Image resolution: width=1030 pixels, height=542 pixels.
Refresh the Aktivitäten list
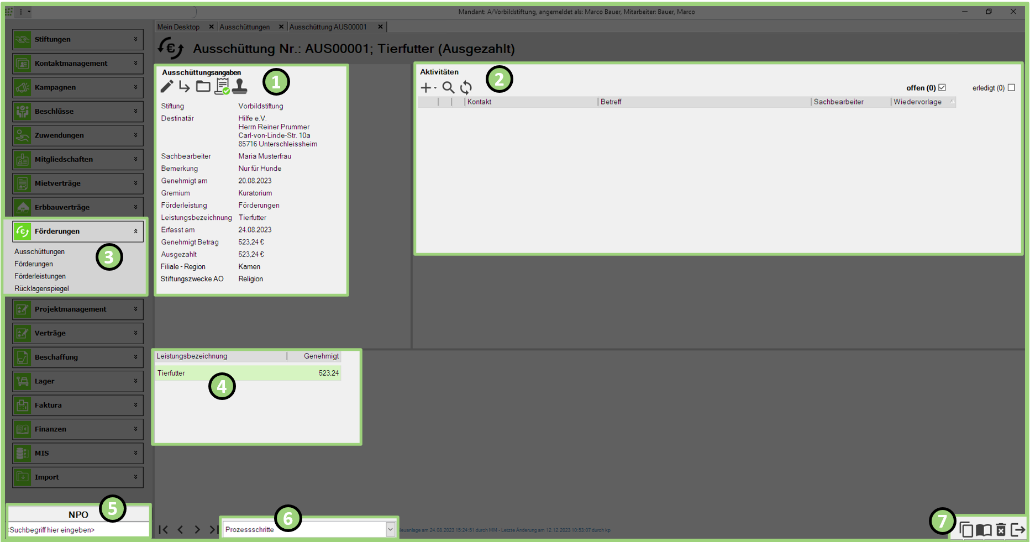466,88
